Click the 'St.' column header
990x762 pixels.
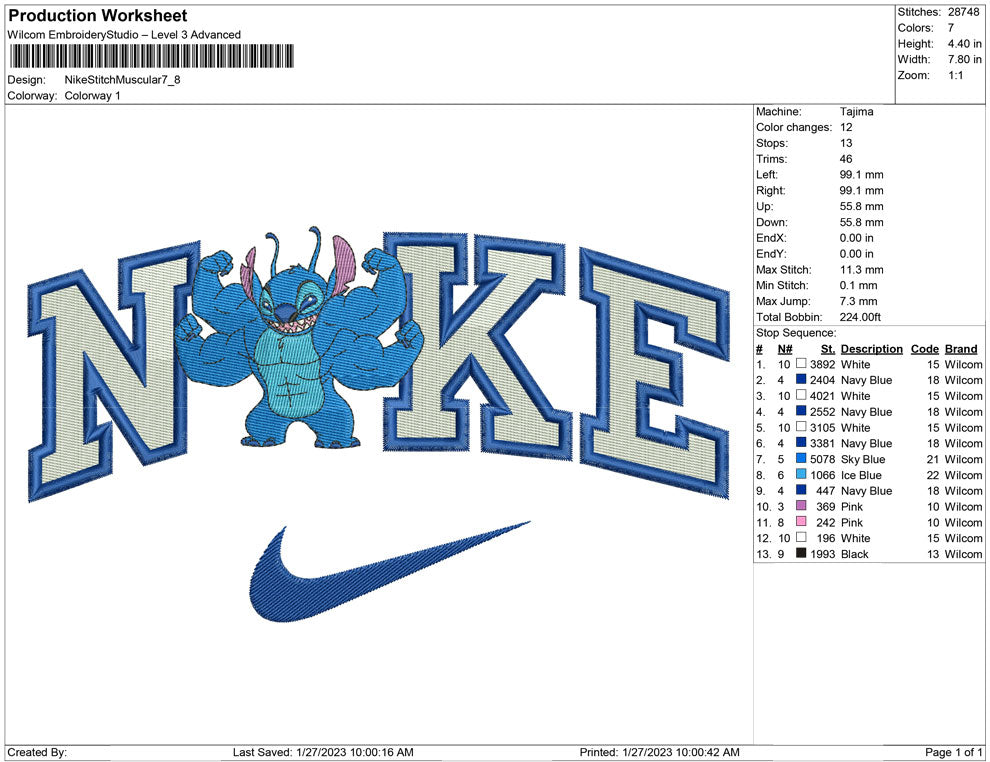[828, 348]
